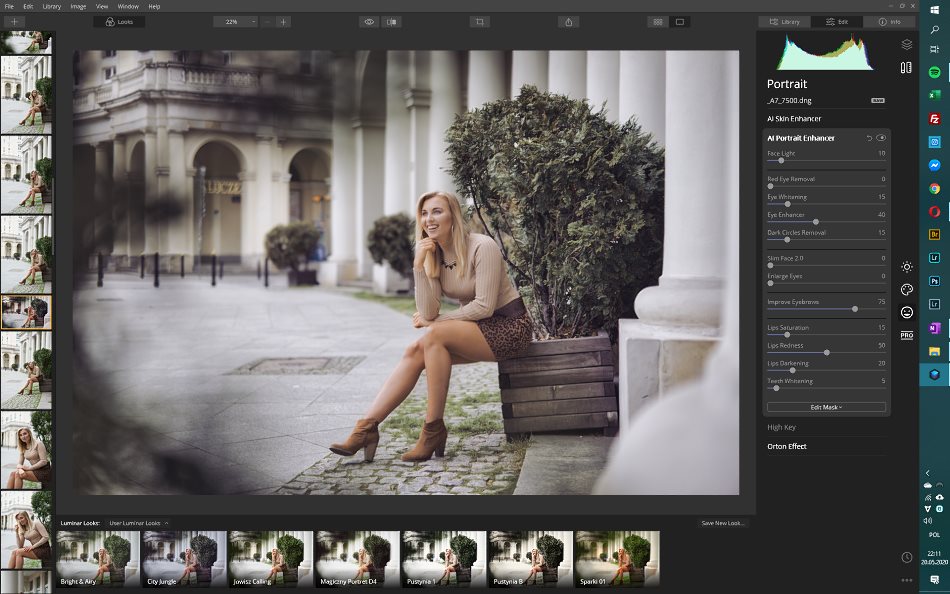Image resolution: width=950 pixels, height=594 pixels.
Task: Open the History clock icon
Action: click(906, 557)
